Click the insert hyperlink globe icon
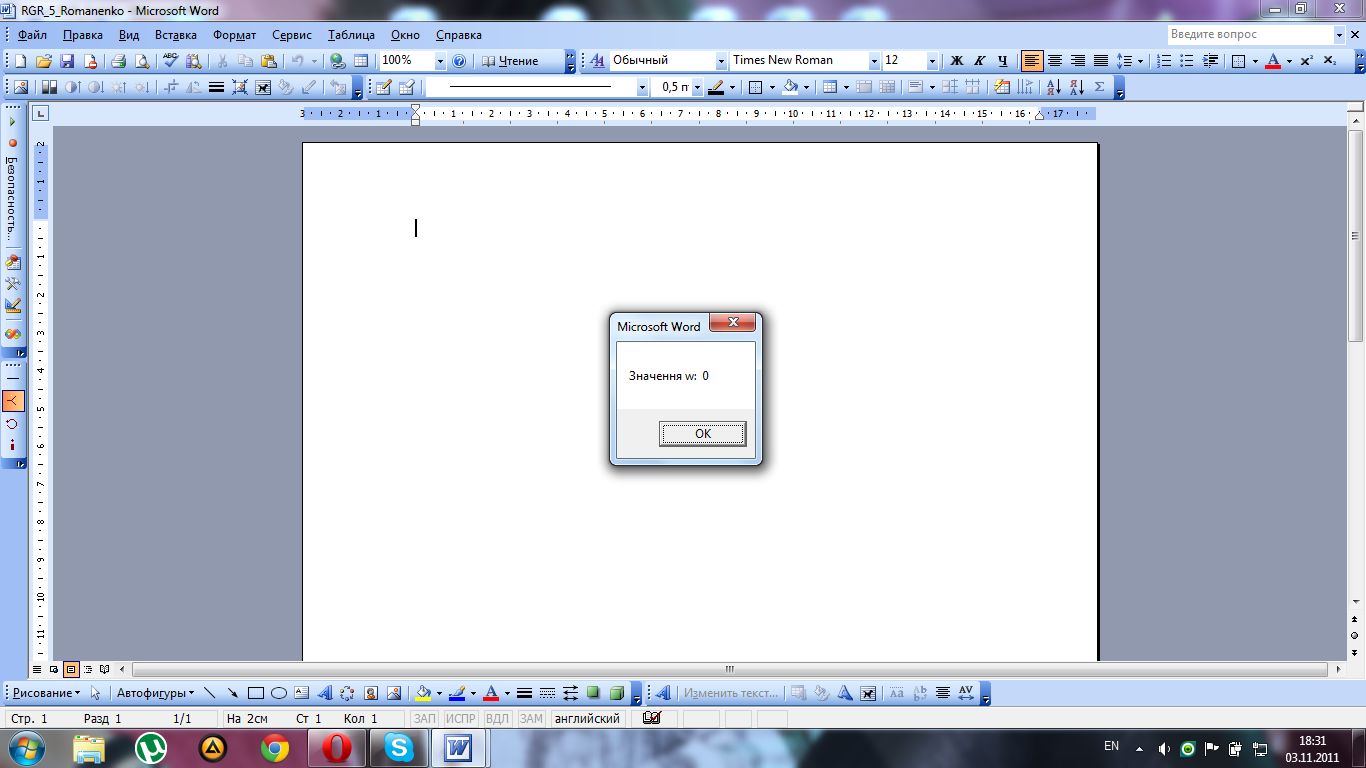1366x768 pixels. [x=337, y=61]
